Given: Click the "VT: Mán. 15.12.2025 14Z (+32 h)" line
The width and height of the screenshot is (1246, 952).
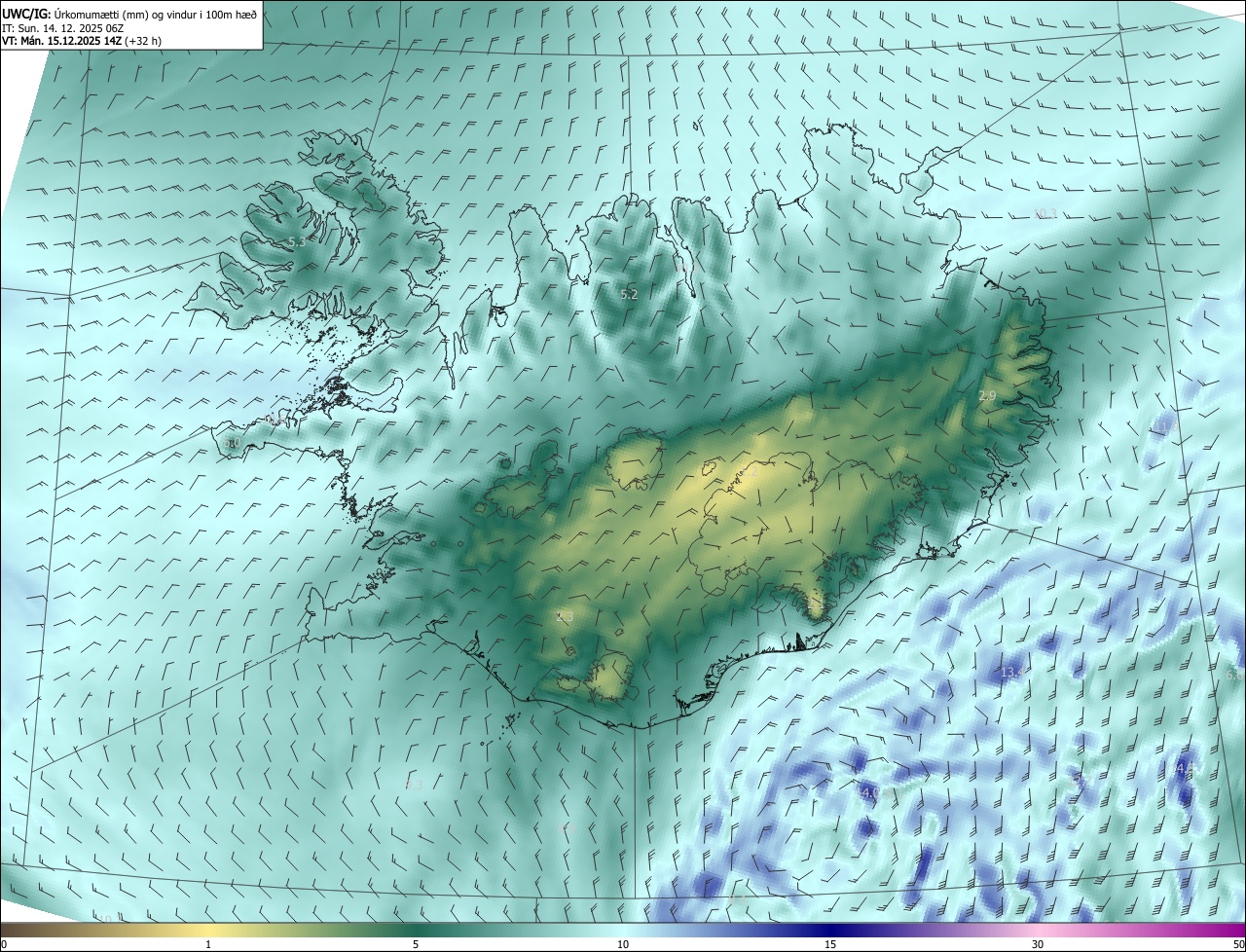Looking at the screenshot, I should click(x=82, y=41).
